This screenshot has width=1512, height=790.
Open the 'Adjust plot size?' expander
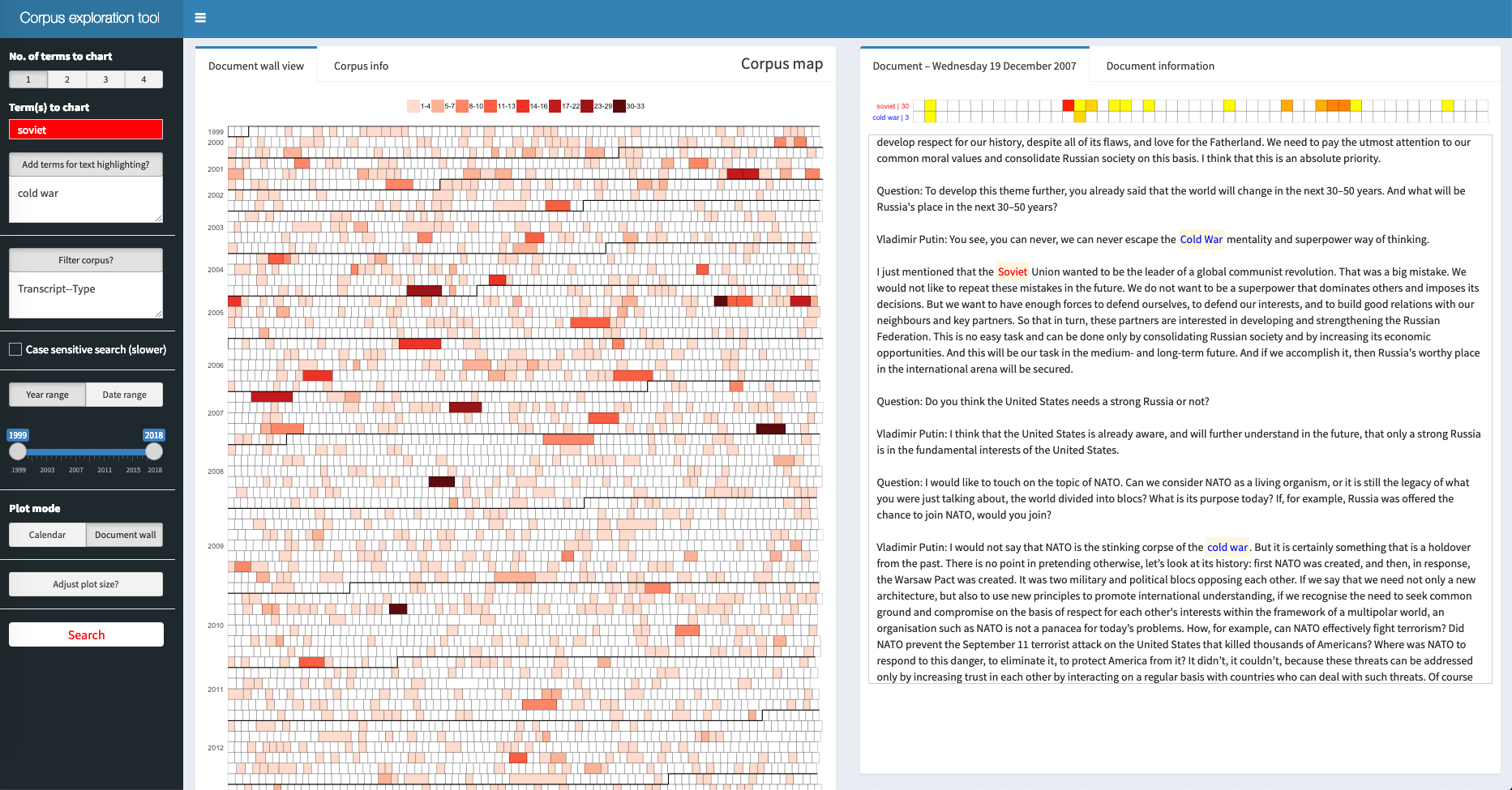tap(86, 584)
